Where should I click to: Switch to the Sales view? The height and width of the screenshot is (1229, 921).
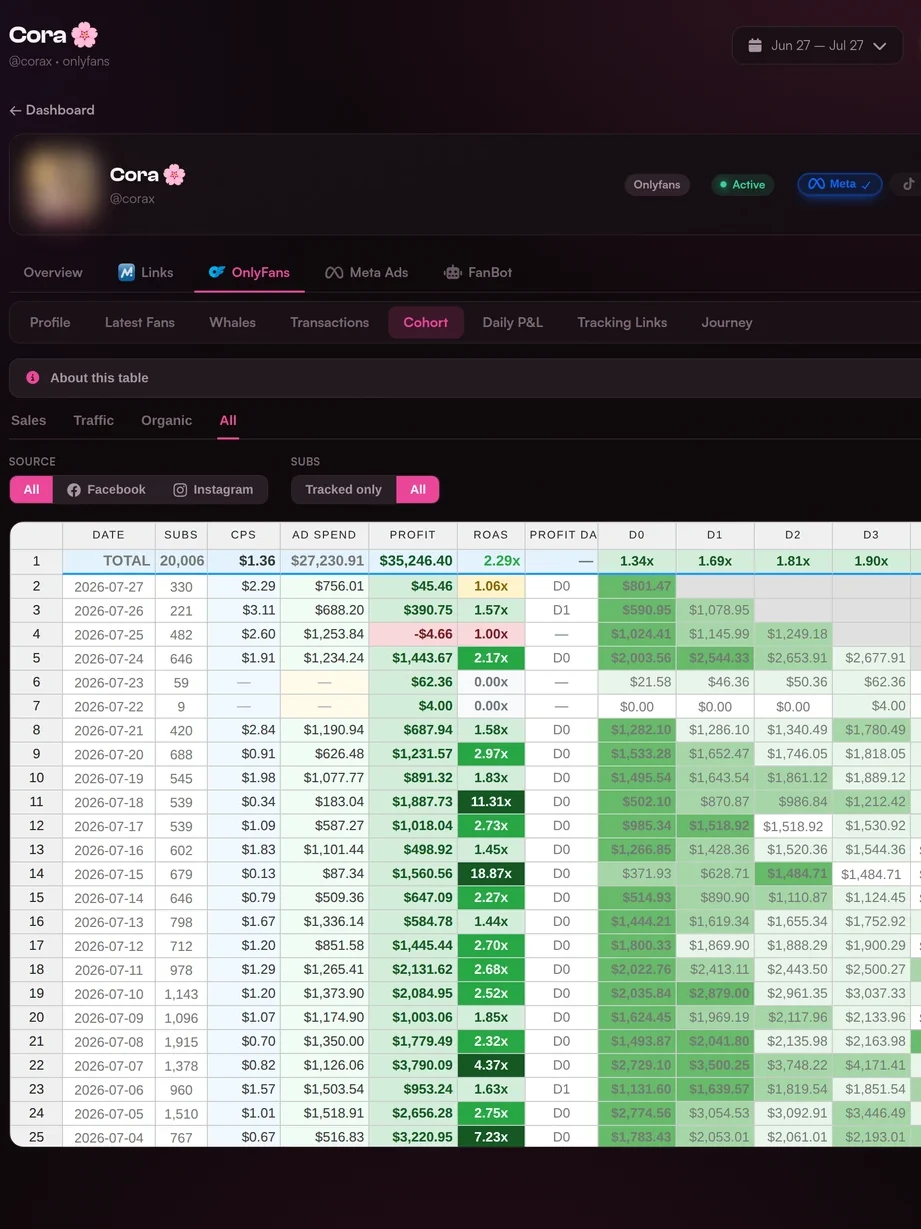(x=28, y=420)
